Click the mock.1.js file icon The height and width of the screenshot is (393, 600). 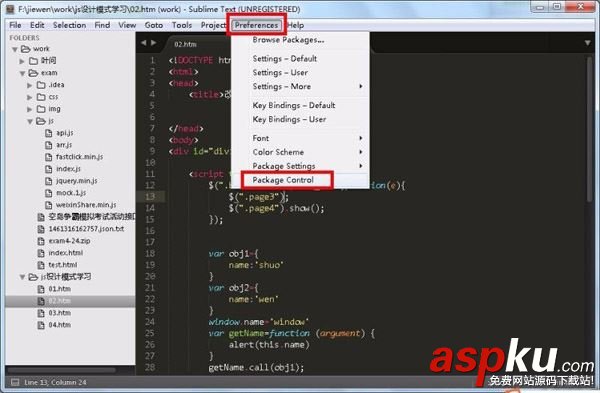click(49, 193)
